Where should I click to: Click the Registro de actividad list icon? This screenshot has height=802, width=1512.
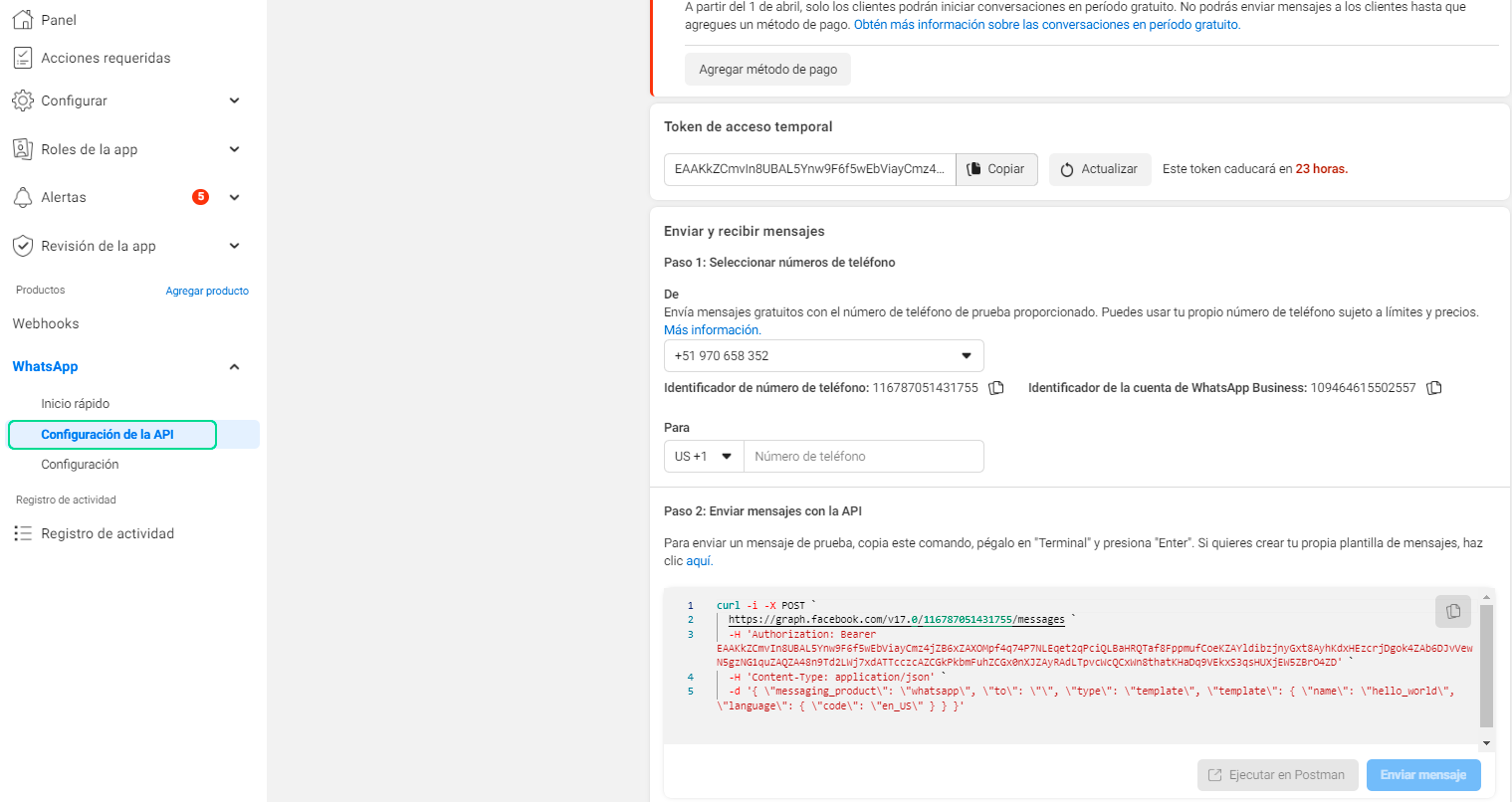(x=22, y=533)
